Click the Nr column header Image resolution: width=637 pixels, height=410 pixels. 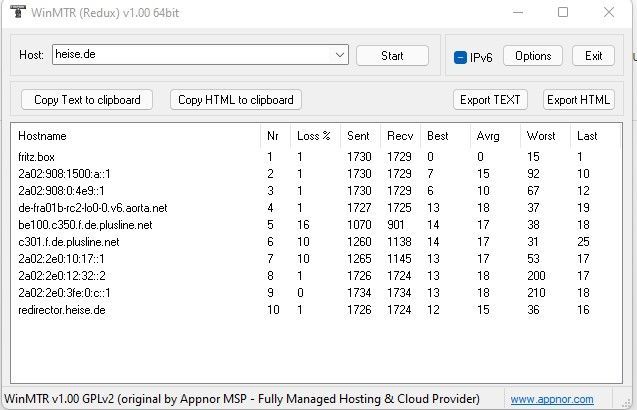click(275, 136)
